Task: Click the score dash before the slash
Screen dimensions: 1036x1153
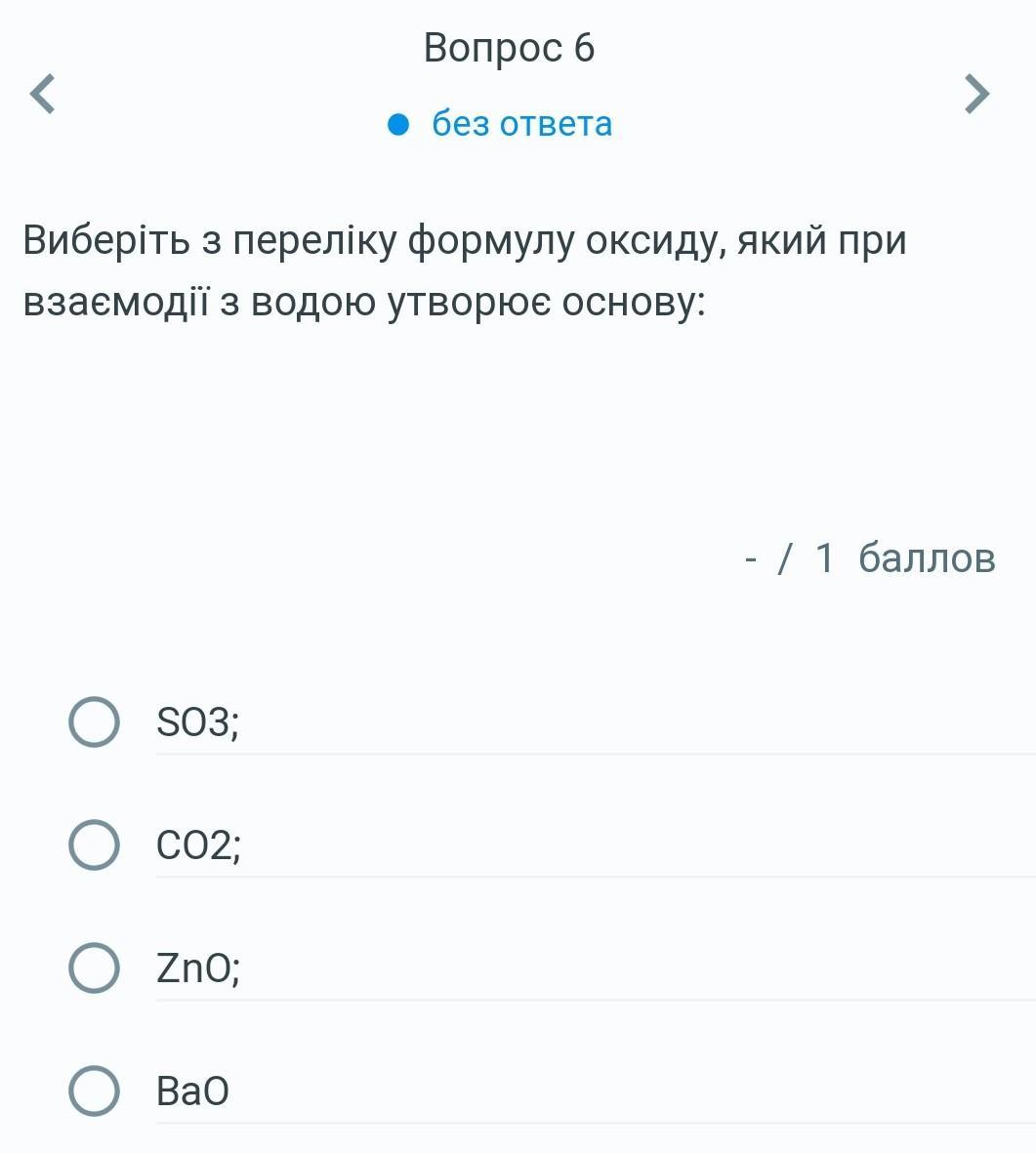Action: 751,559
